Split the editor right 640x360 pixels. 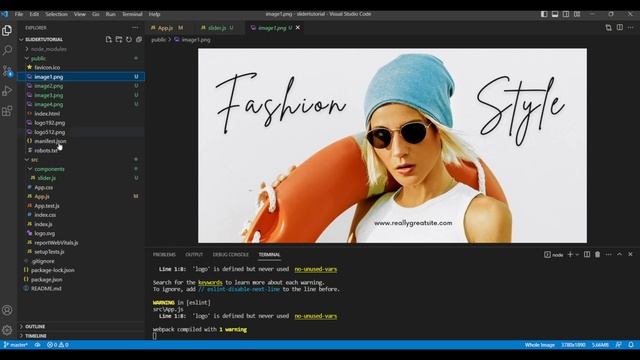click(x=620, y=28)
